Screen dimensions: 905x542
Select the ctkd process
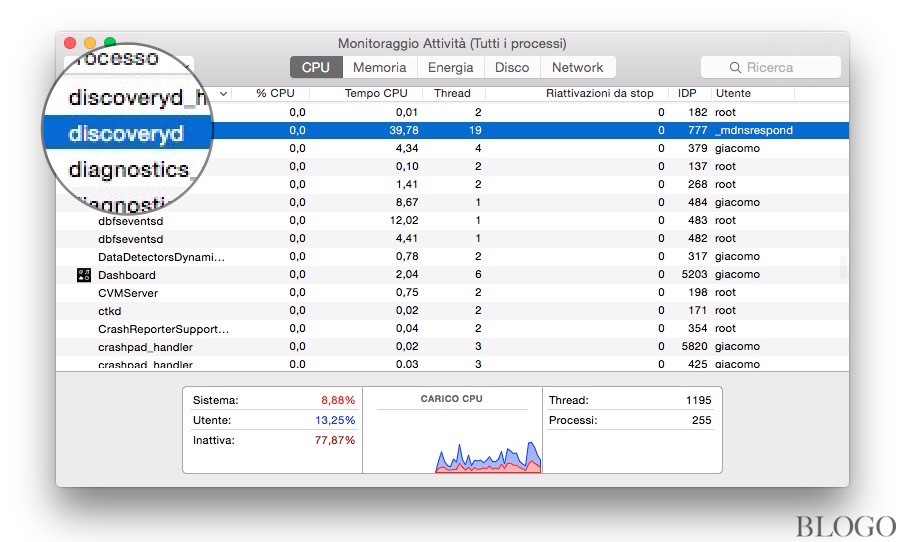tap(110, 311)
